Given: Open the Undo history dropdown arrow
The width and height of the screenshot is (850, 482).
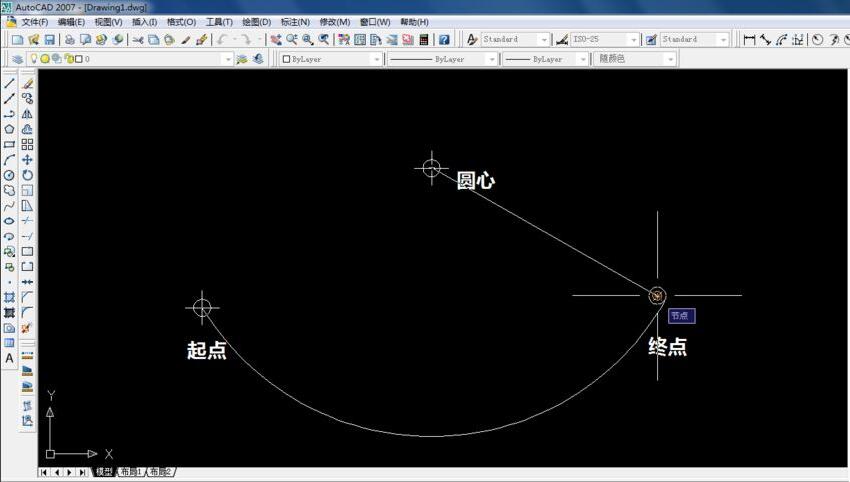Looking at the screenshot, I should [235, 40].
